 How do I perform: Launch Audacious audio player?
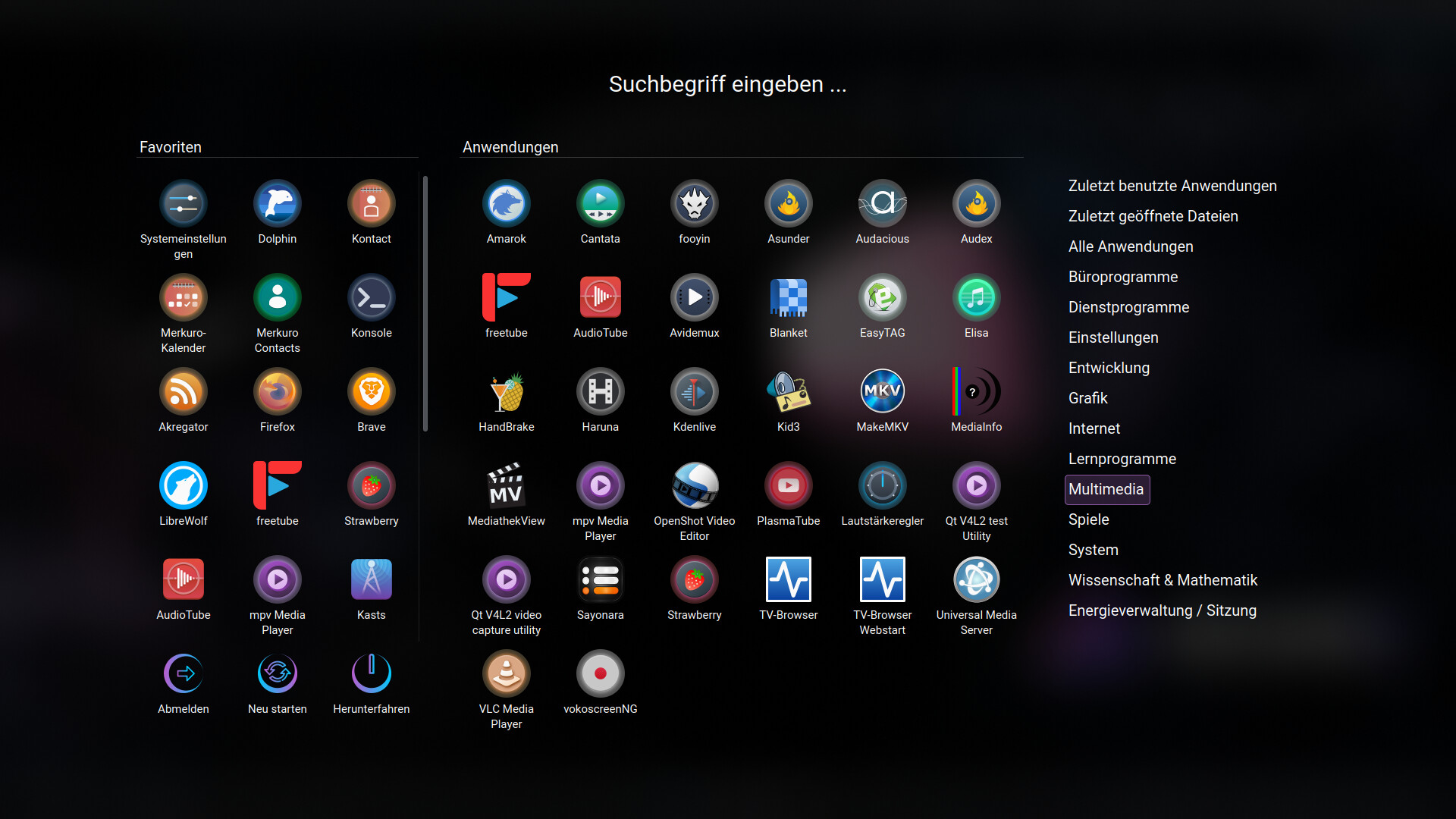[x=883, y=213]
